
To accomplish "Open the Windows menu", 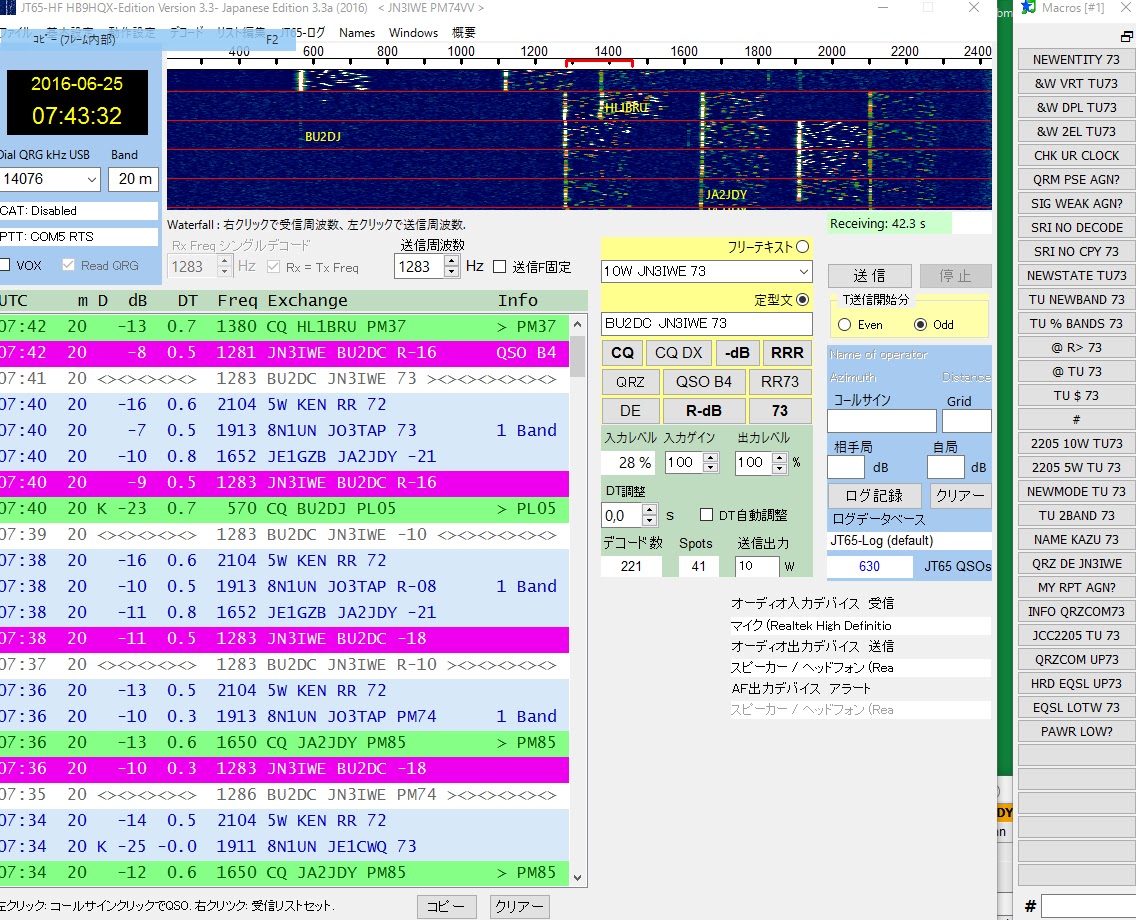I will click(x=413, y=33).
